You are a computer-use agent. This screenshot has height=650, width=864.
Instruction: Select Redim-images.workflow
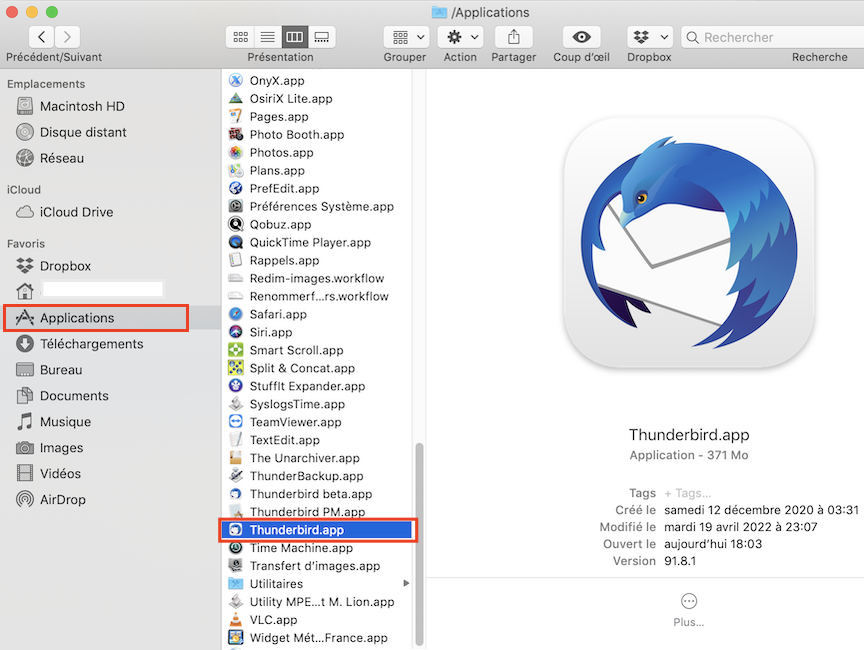[317, 278]
